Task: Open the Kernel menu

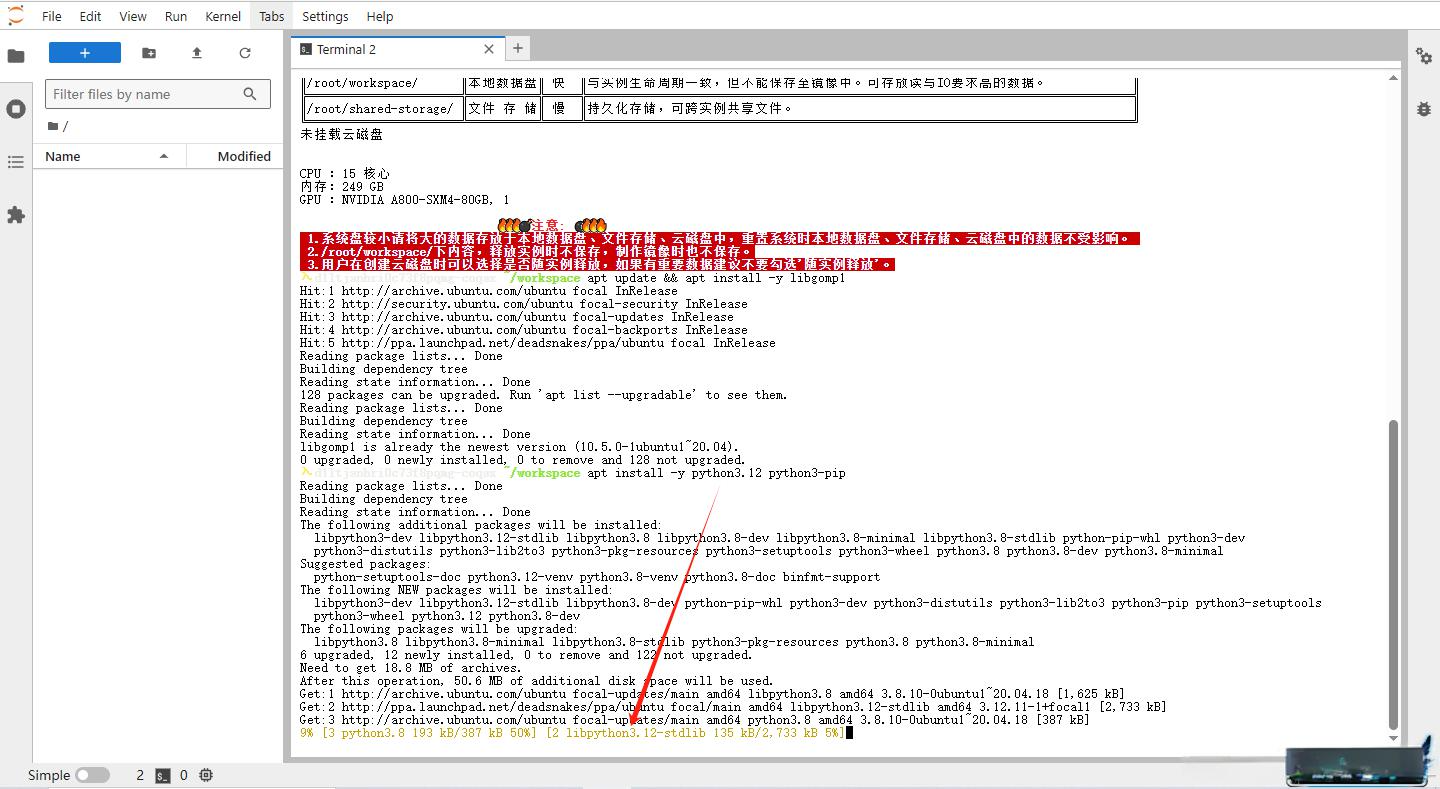Action: pyautogui.click(x=223, y=16)
